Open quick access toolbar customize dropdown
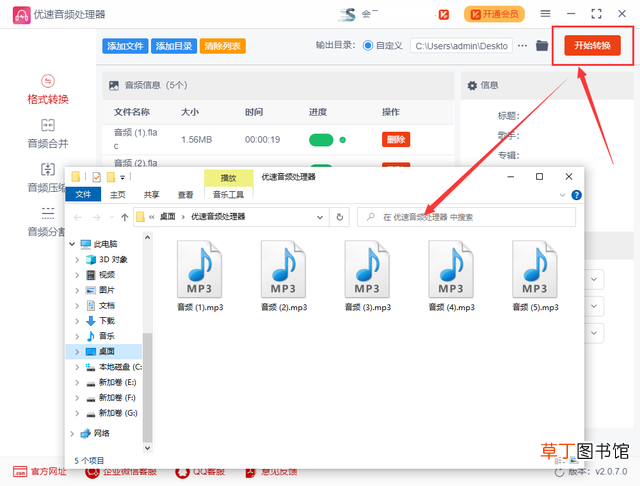 pyautogui.click(x=122, y=177)
